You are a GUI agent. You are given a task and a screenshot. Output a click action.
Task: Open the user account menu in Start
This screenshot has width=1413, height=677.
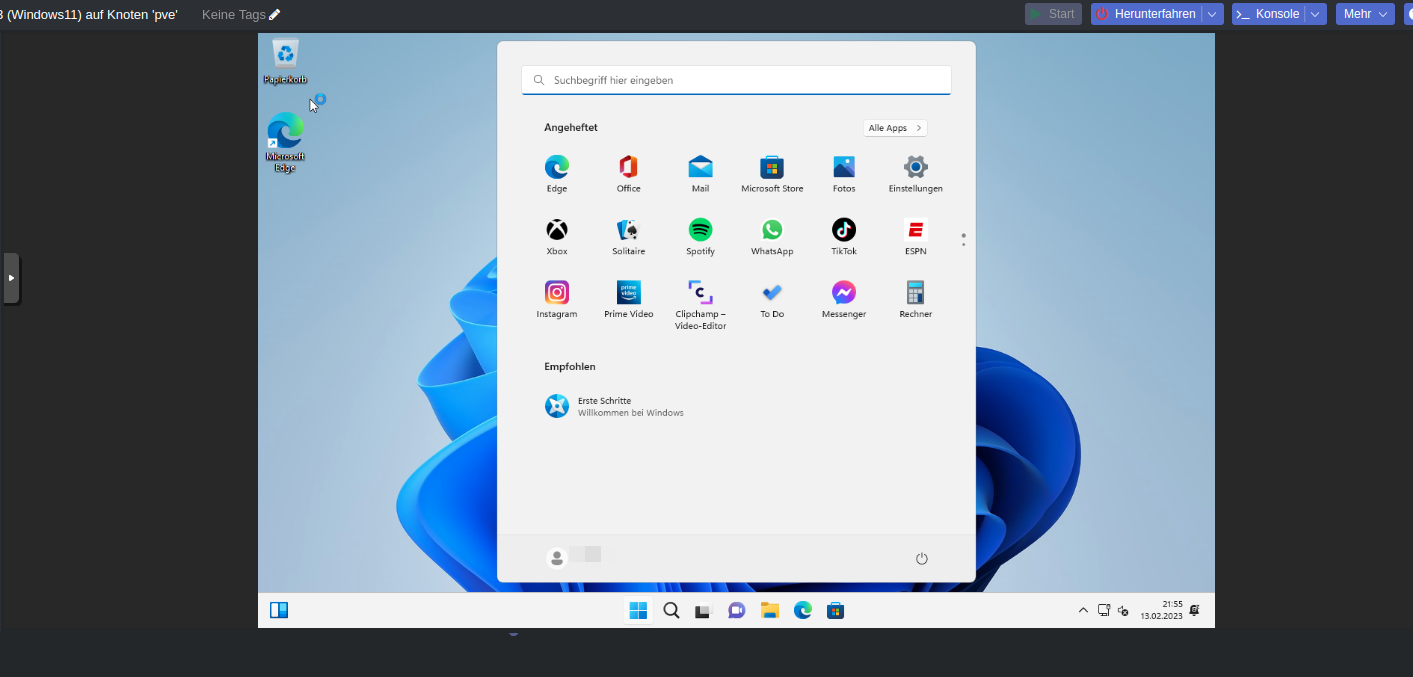pyautogui.click(x=574, y=557)
